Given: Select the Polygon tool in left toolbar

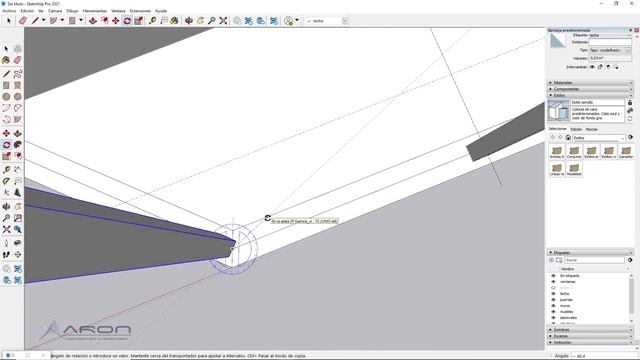Looking at the screenshot, I should [18, 97].
